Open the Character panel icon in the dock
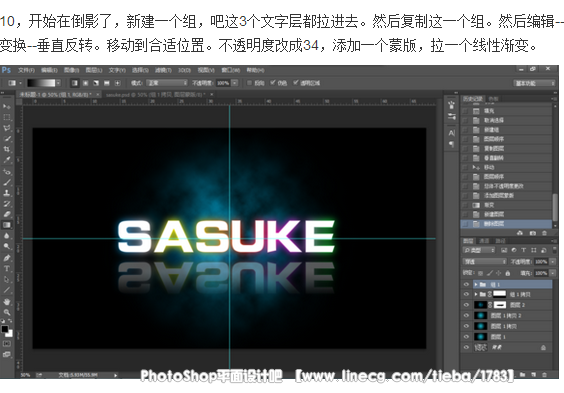This screenshot has width=564, height=393. pos(452,133)
